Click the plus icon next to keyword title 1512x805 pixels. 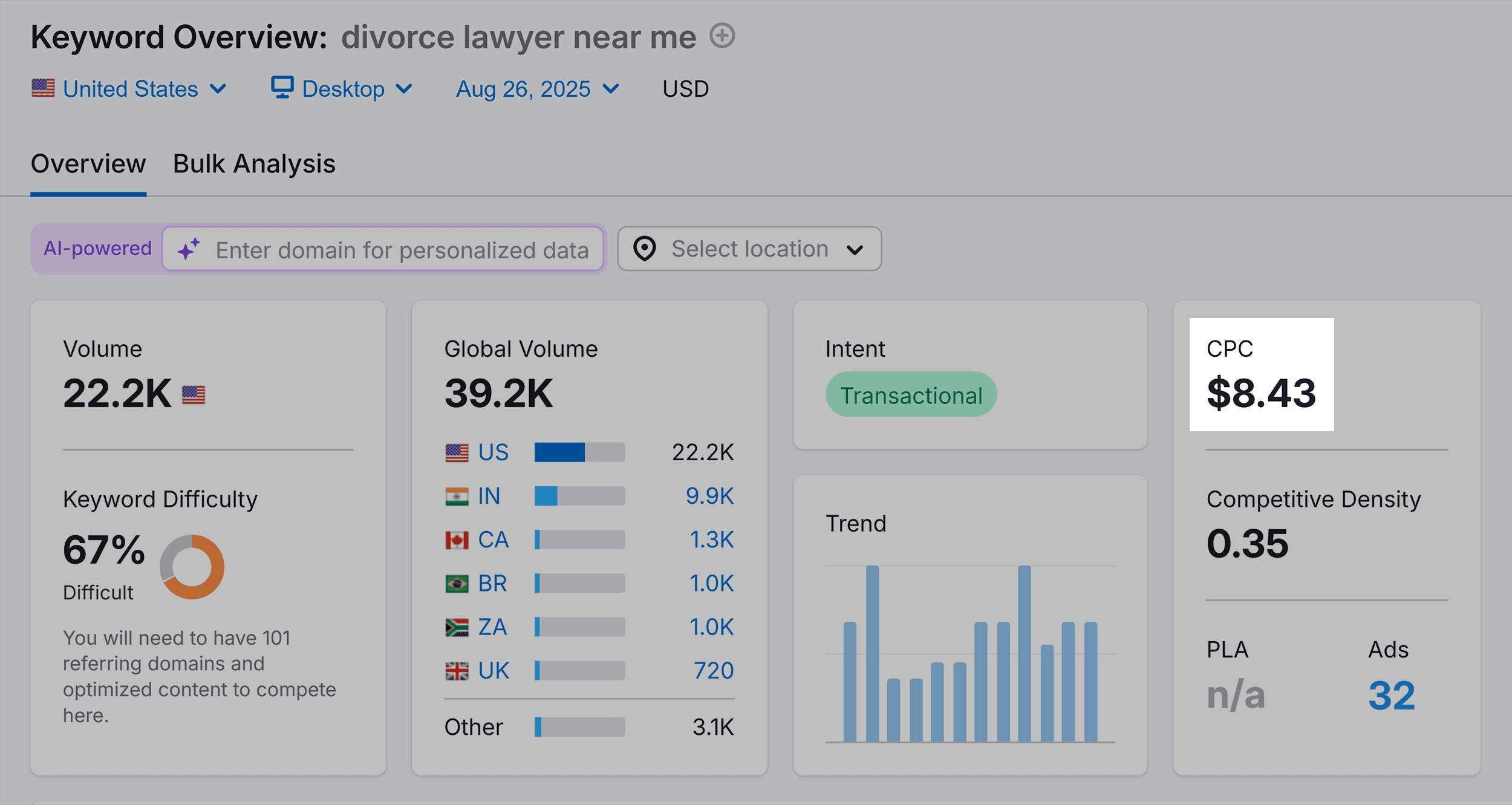point(722,36)
